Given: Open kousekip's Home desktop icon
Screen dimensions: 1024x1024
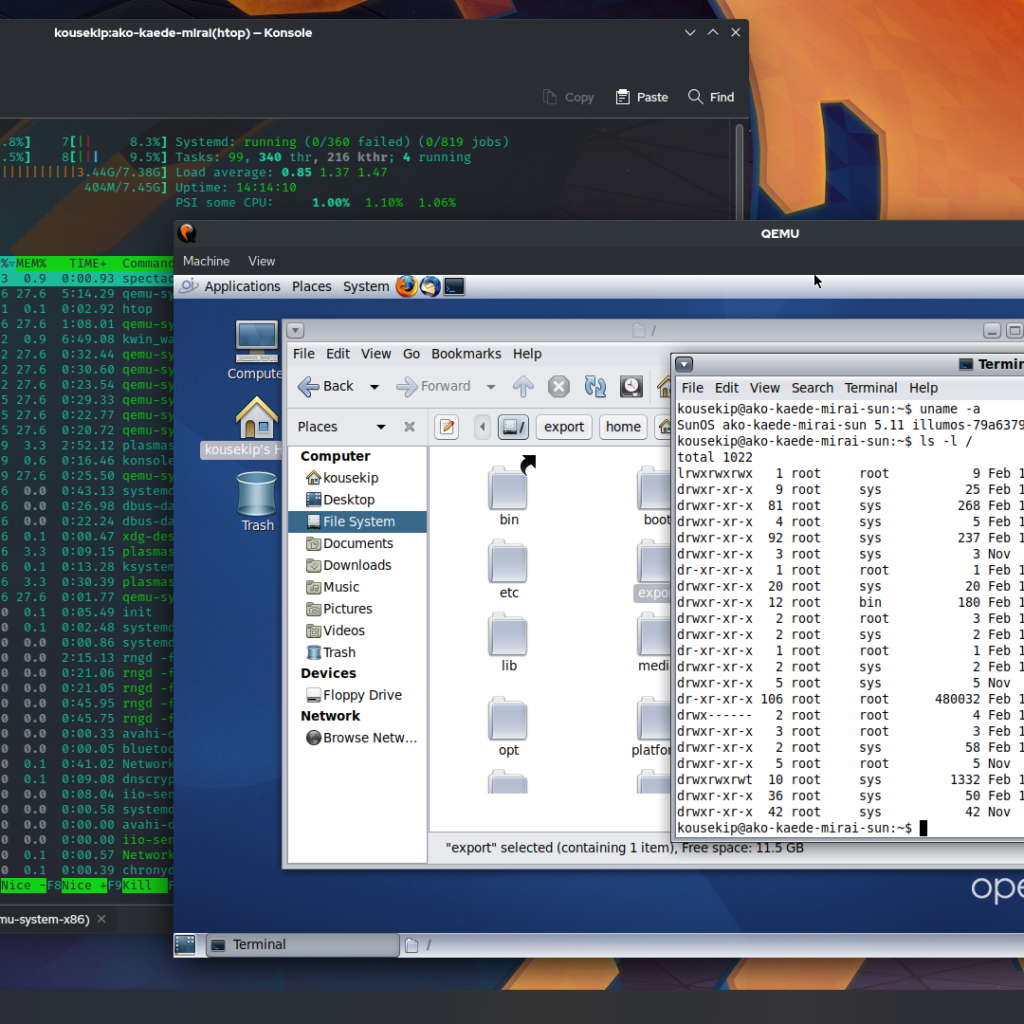Looking at the screenshot, I should (x=248, y=426).
